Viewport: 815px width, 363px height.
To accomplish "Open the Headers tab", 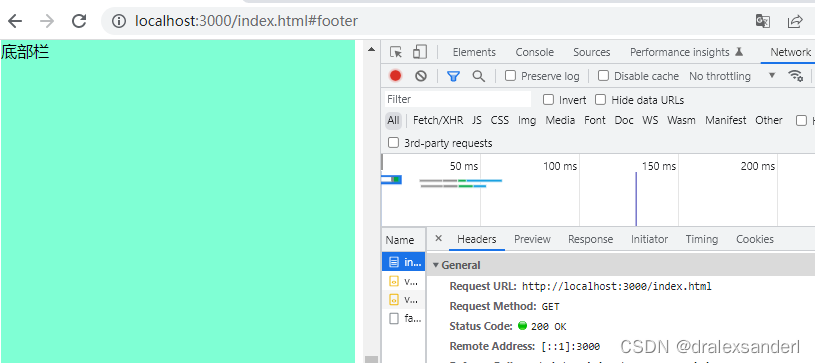I will pyautogui.click(x=477, y=239).
